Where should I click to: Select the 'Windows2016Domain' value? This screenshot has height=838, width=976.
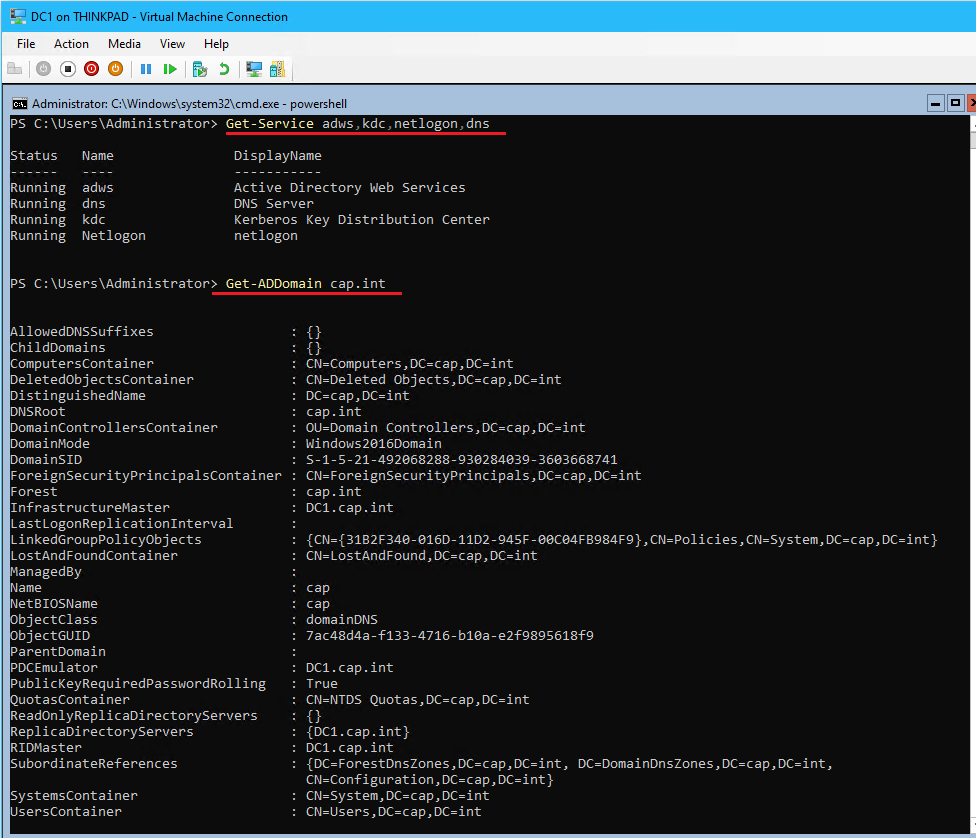point(373,443)
